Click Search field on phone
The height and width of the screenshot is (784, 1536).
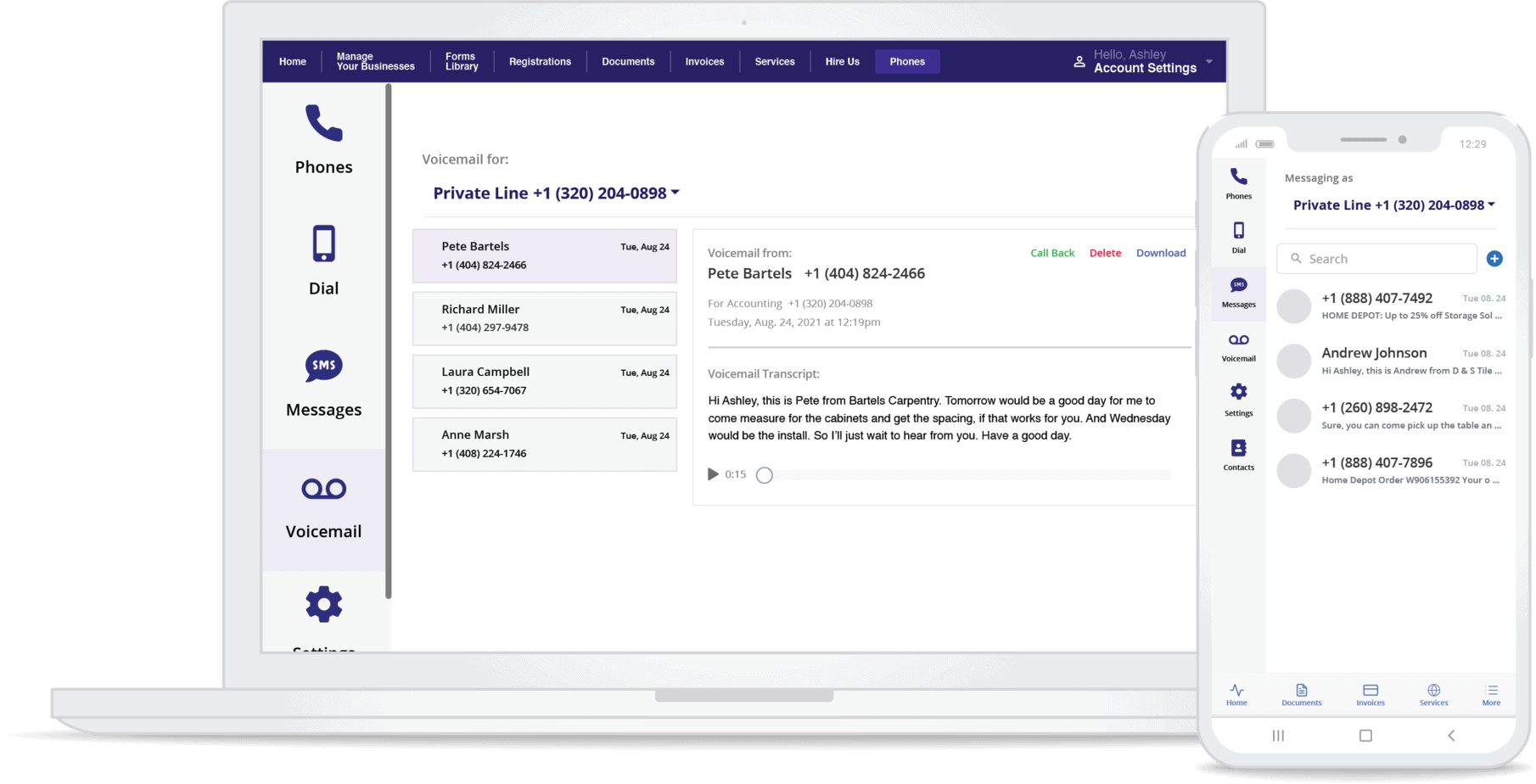[x=1376, y=259]
